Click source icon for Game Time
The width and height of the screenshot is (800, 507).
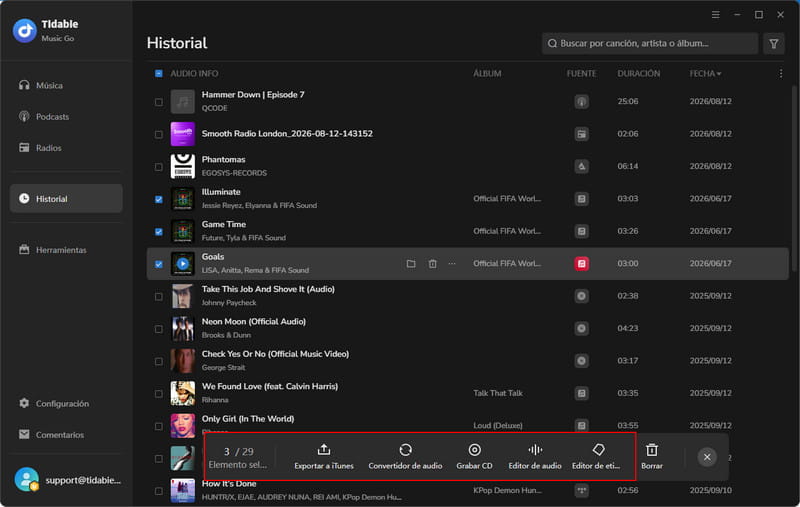click(x=582, y=231)
